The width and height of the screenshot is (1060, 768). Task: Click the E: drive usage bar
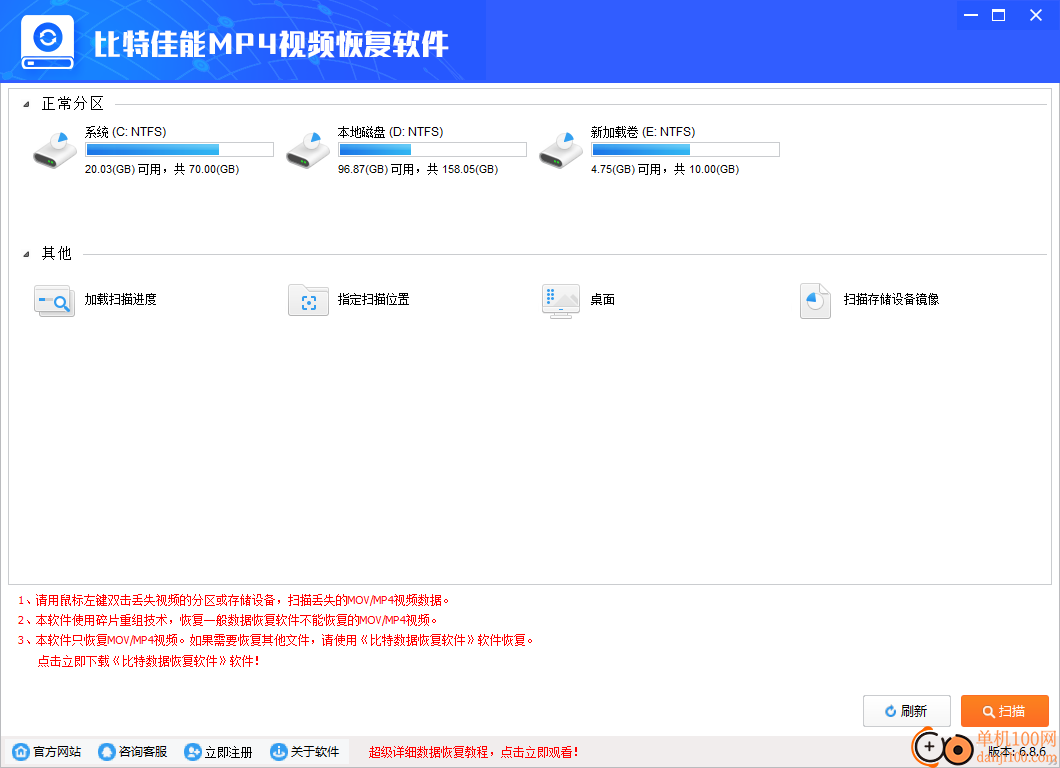pos(685,149)
